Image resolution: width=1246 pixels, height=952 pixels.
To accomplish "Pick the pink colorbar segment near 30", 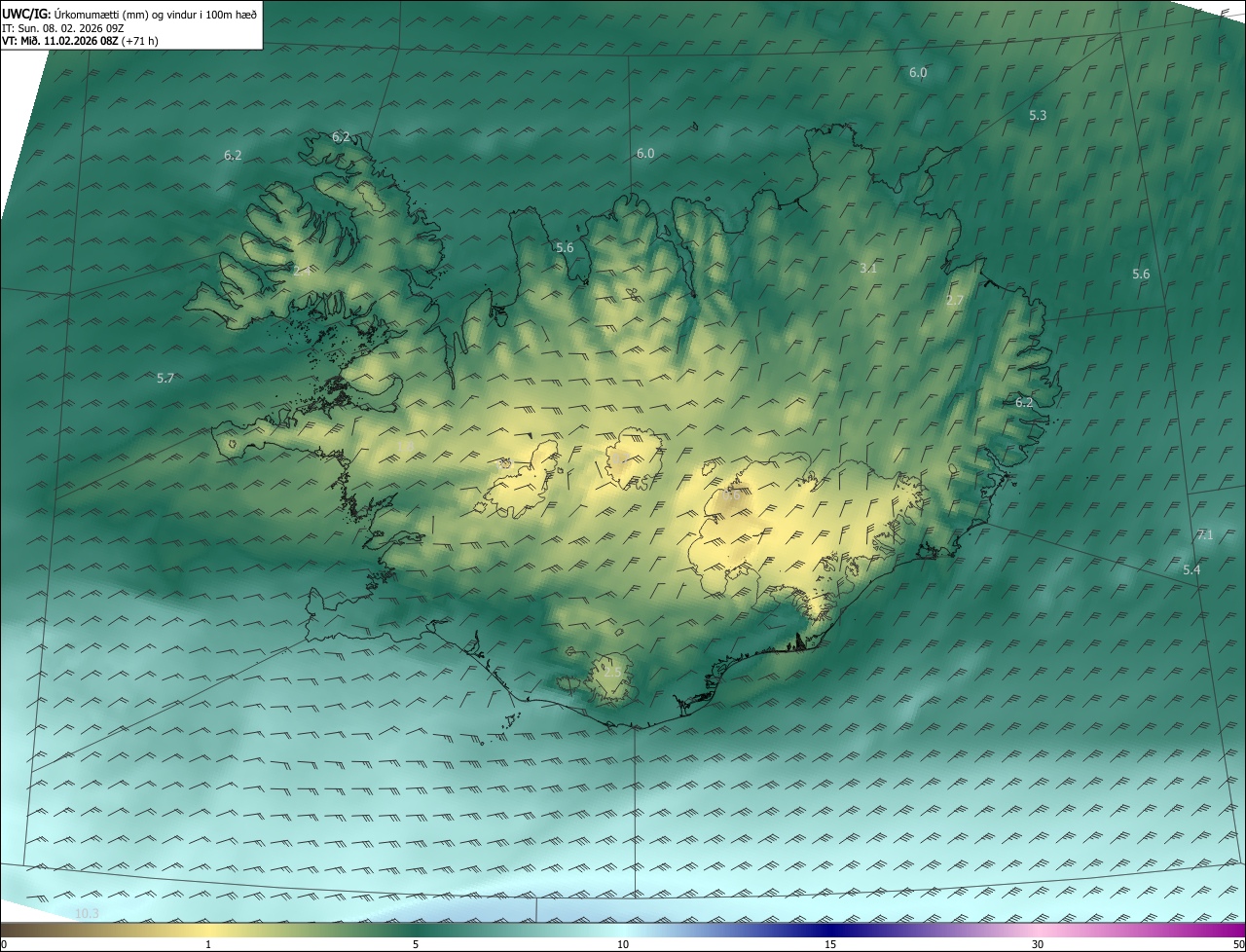I will (x=1038, y=931).
